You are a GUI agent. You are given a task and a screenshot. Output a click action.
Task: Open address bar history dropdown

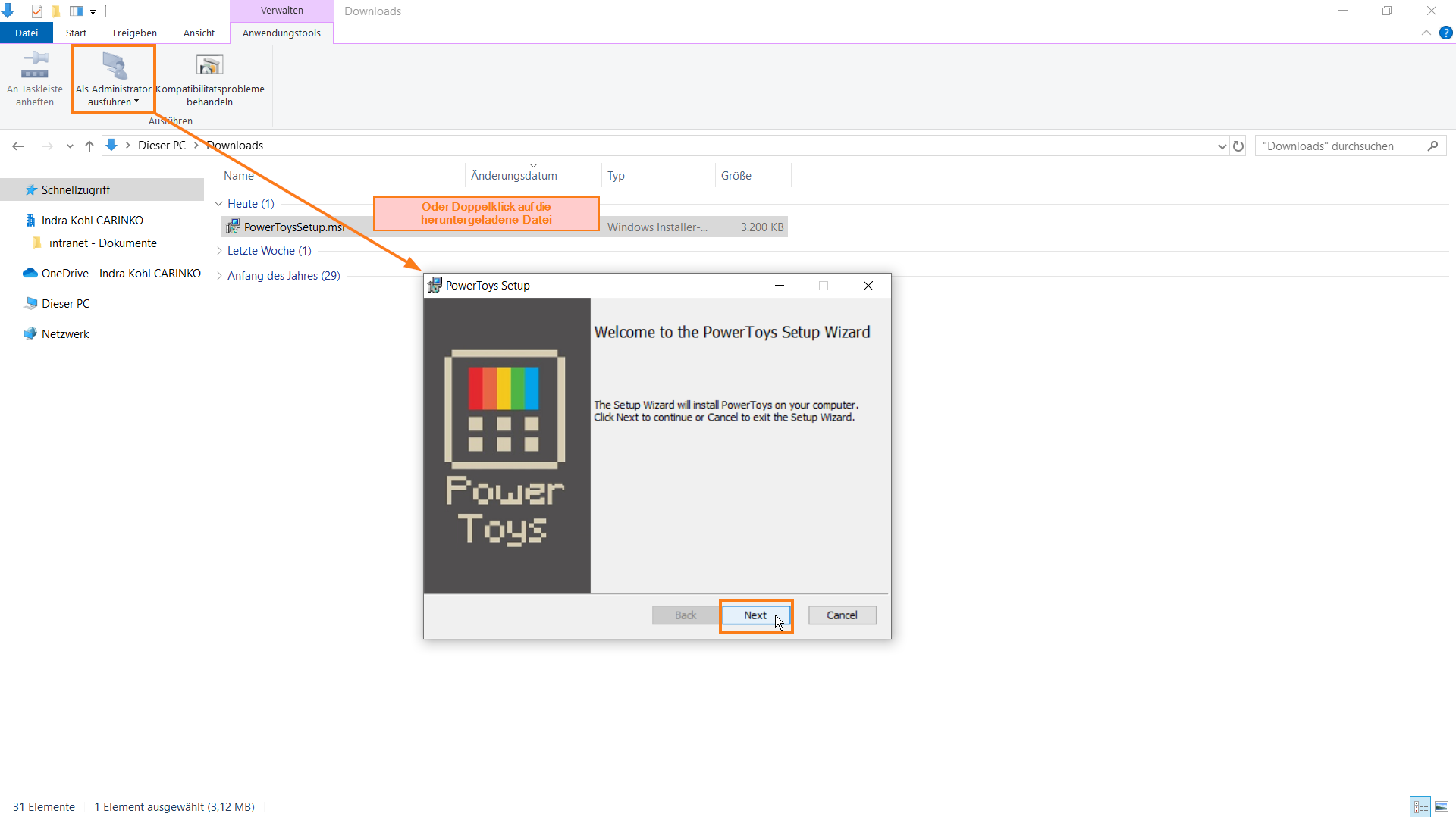(x=1222, y=146)
